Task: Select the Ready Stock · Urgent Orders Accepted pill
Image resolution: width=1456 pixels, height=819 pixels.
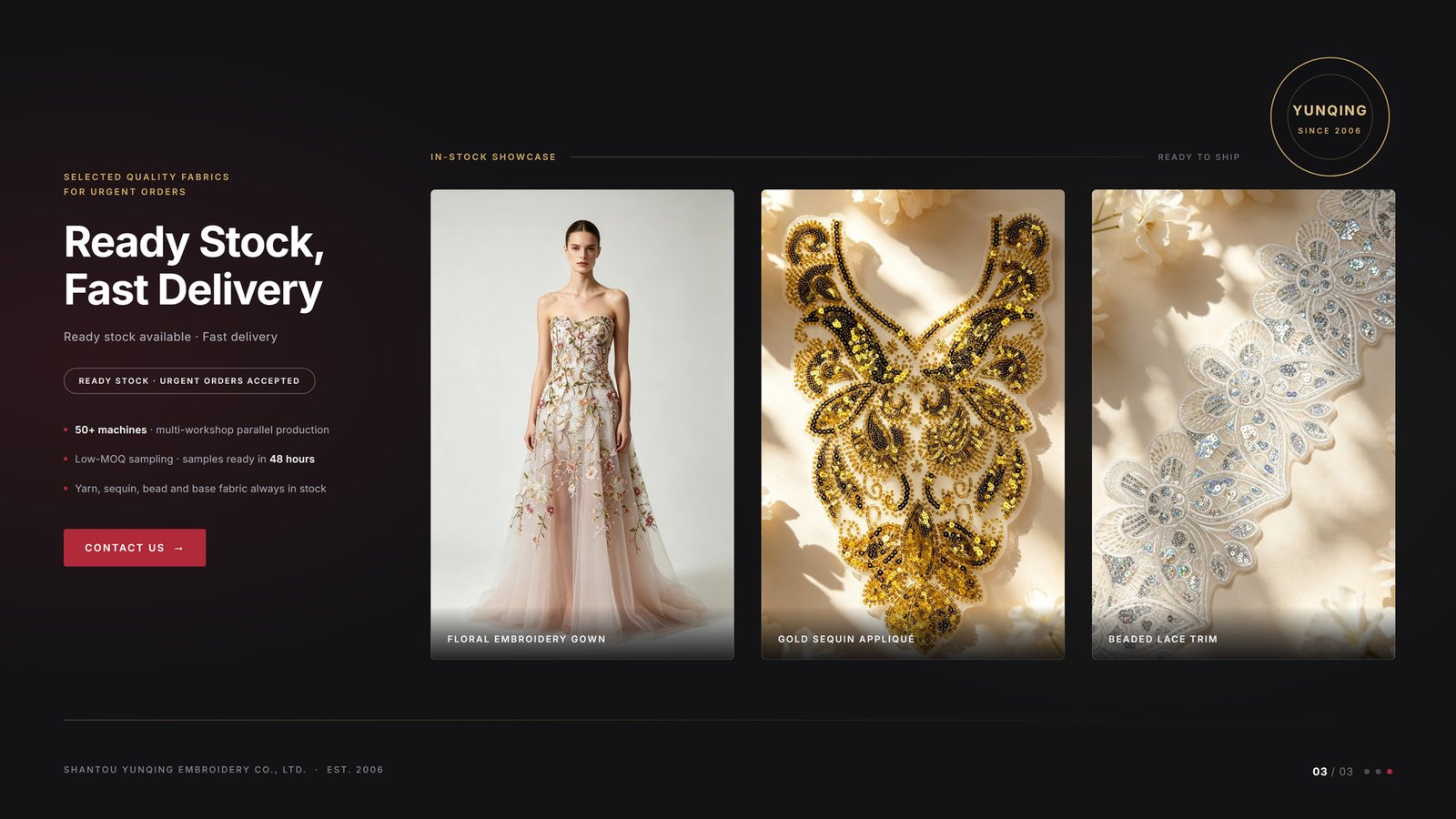Action: click(189, 380)
